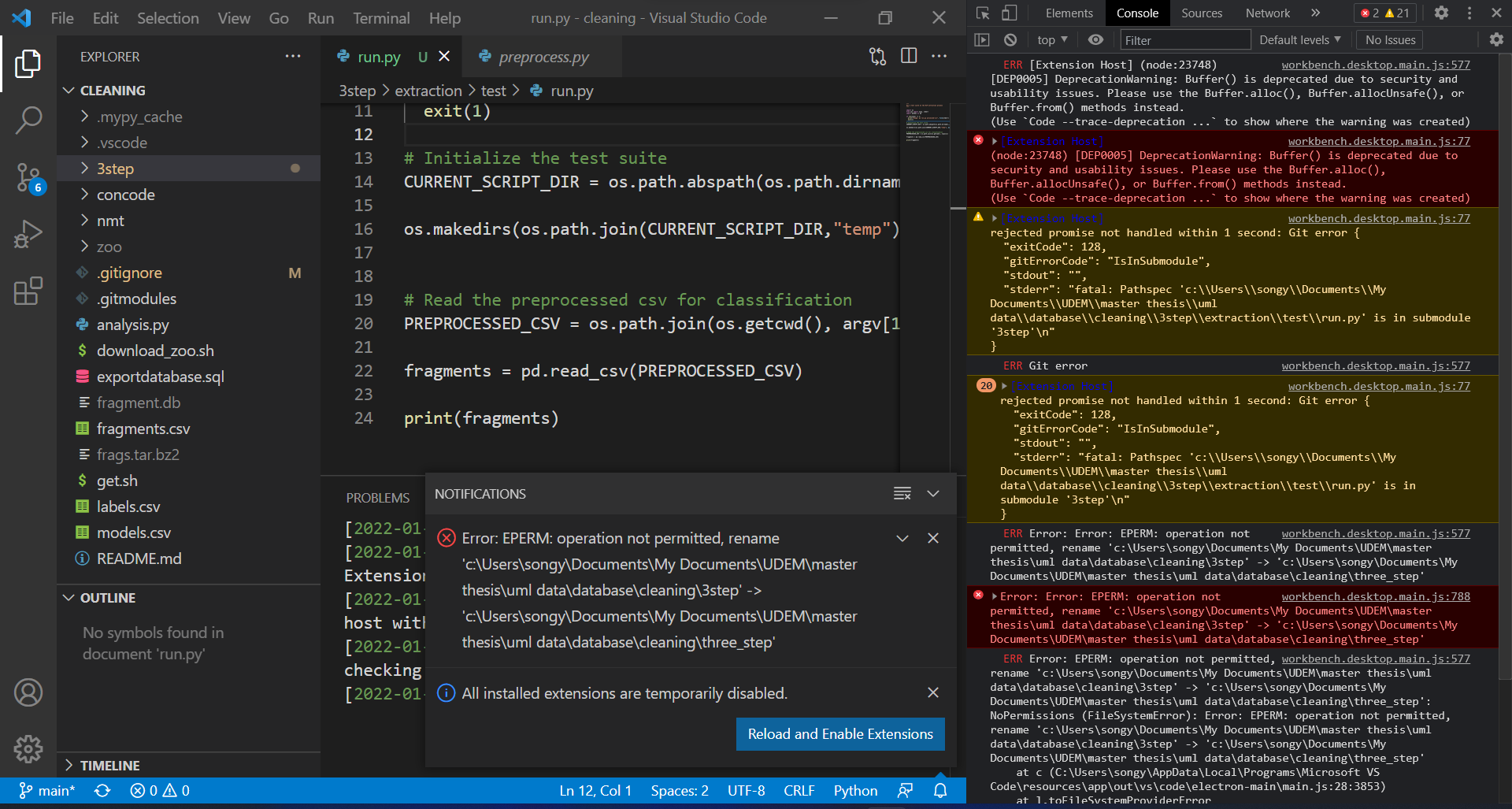Toggle the DevTools console sidebar
Image resolution: width=1512 pixels, height=809 pixels.
[x=982, y=40]
